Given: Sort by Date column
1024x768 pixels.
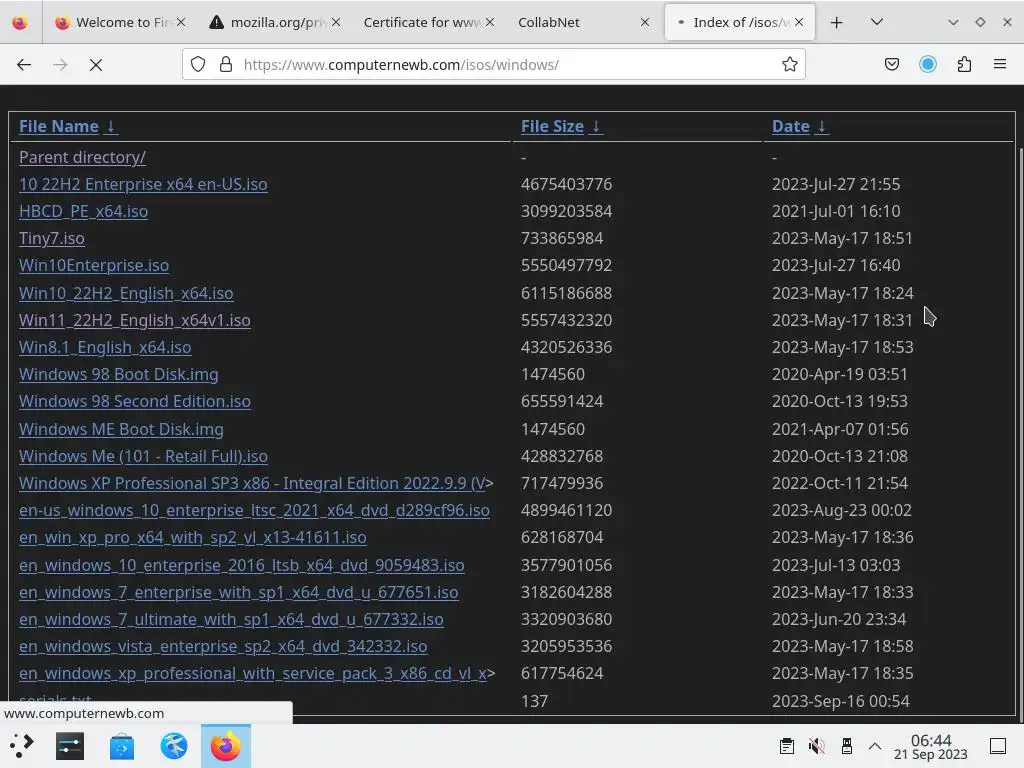Looking at the screenshot, I should click(790, 126).
